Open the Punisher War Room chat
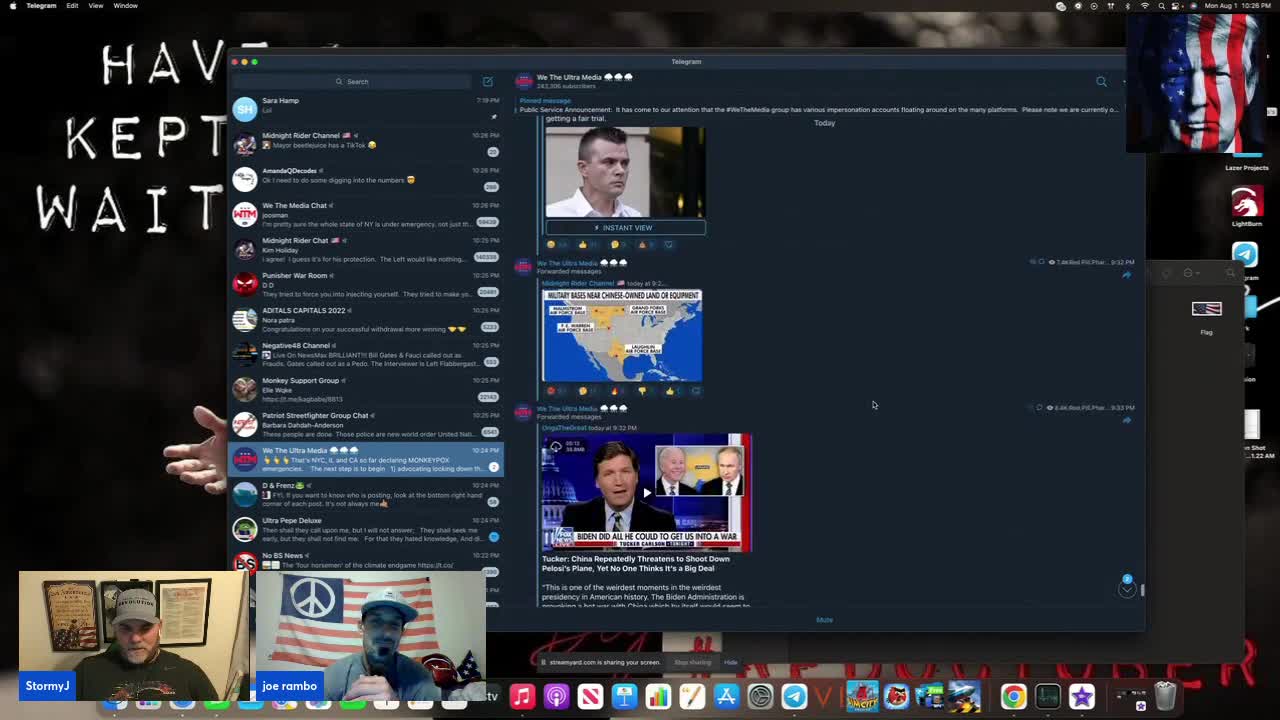Screen dimensions: 1280x720 click(x=366, y=283)
